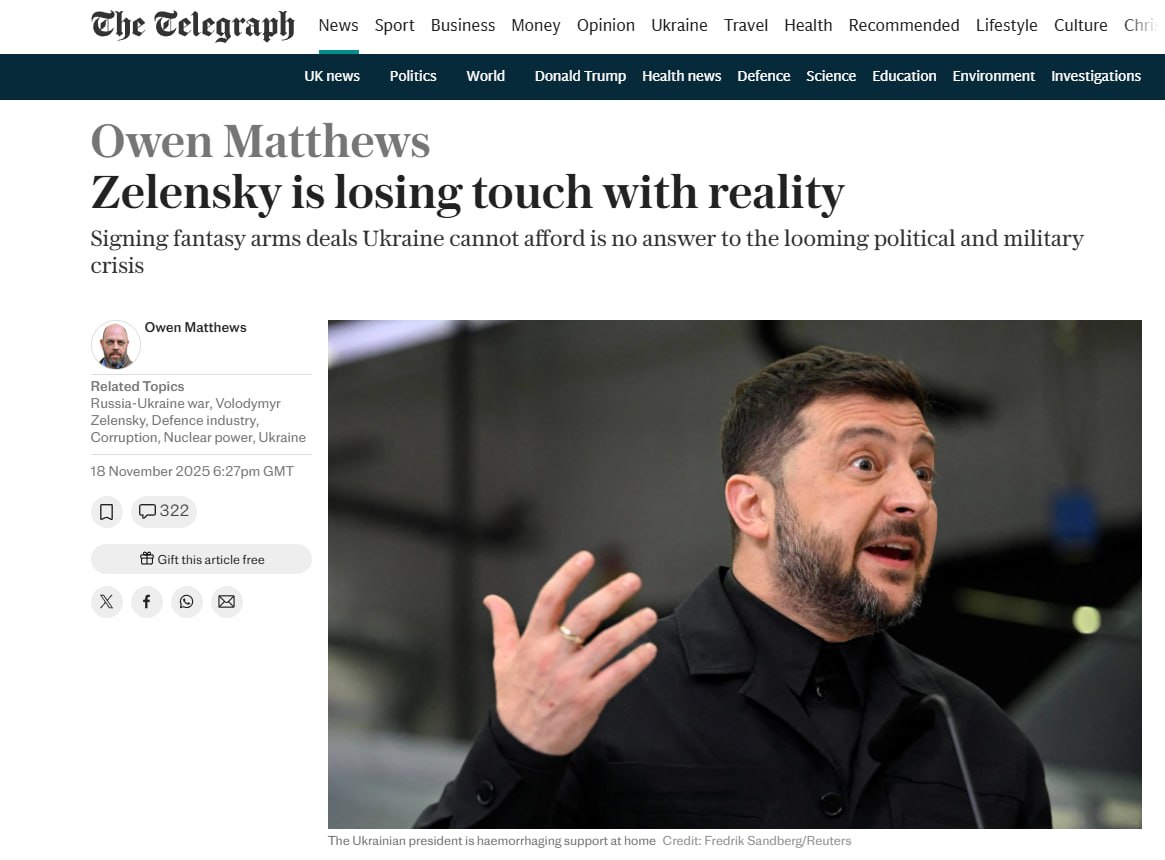Open Politics in sub-navigation
This screenshot has width=1165, height=860.
413,76
